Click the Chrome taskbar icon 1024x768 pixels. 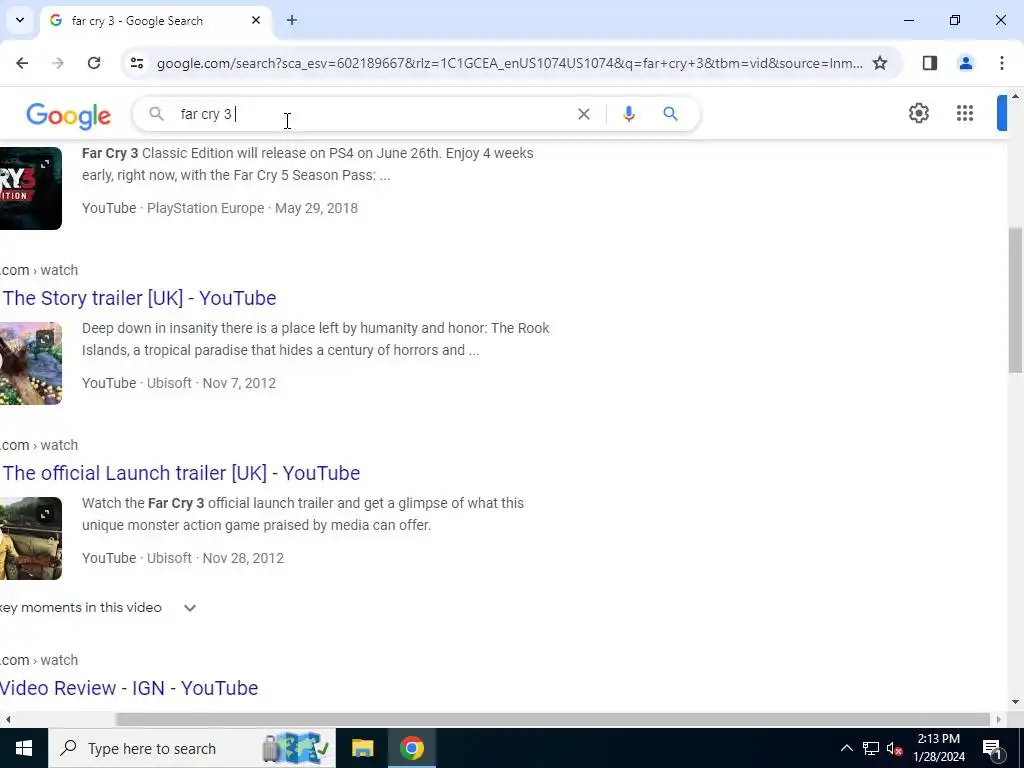click(412, 748)
